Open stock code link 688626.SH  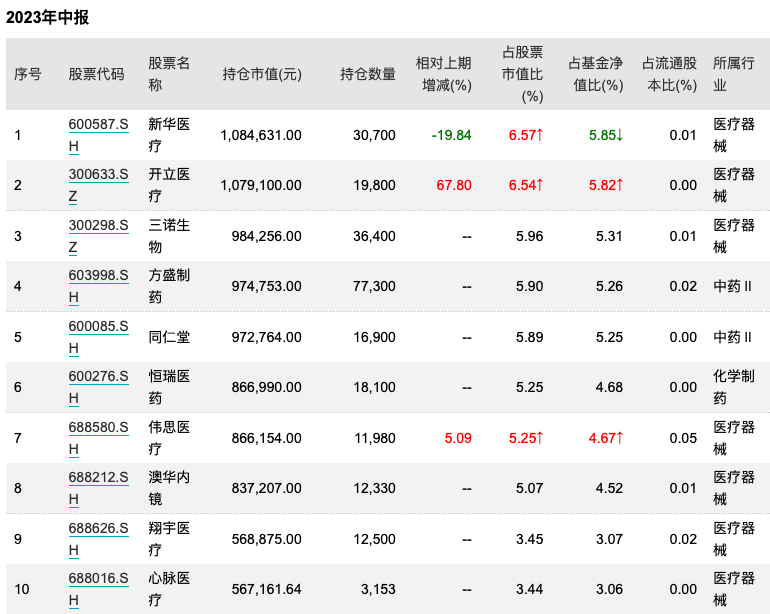[x=98, y=539]
